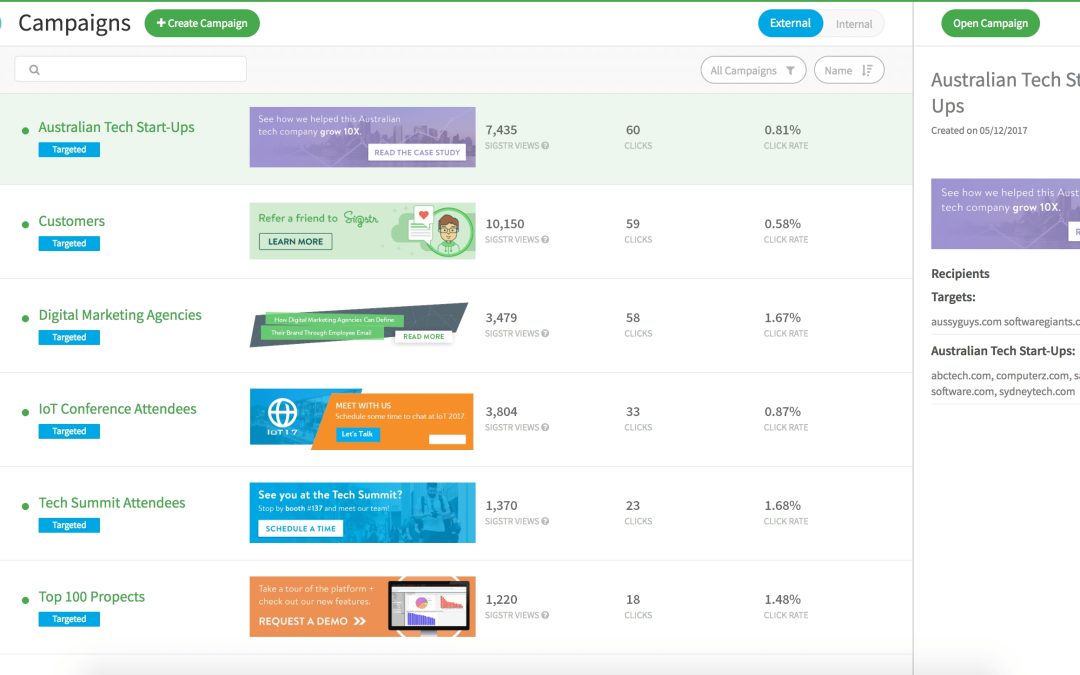Click the 18 clicks value
1080x675 pixels.
click(633, 600)
